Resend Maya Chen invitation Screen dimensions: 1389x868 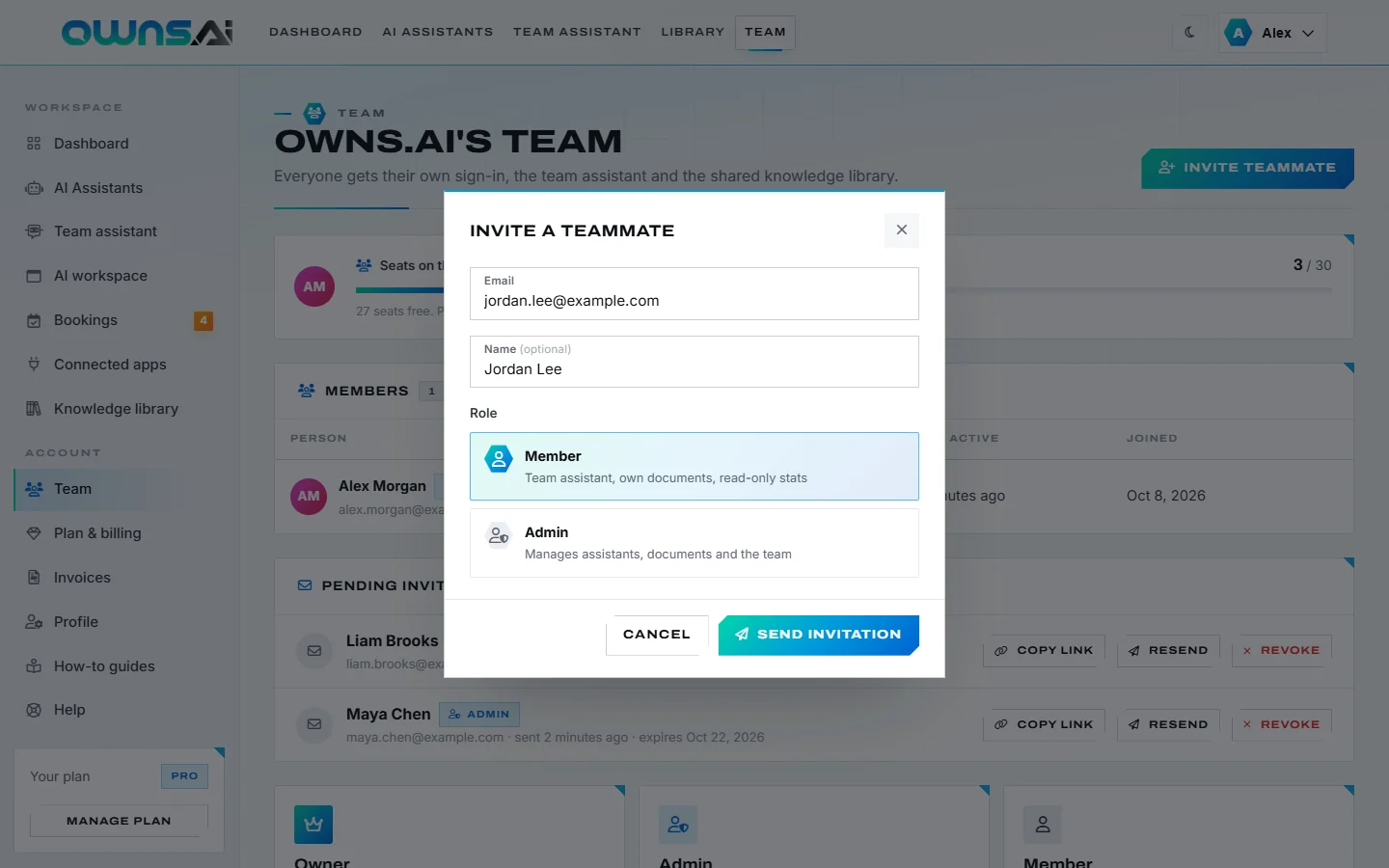[1168, 724]
